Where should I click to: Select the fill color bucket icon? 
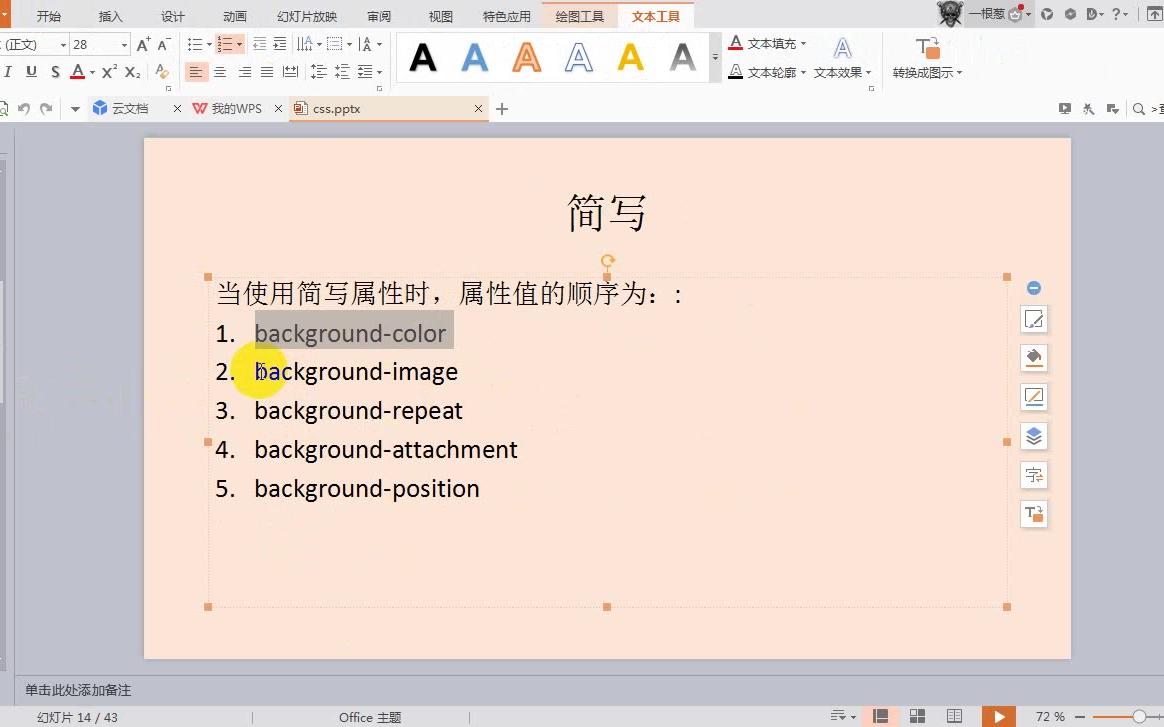coord(1033,357)
